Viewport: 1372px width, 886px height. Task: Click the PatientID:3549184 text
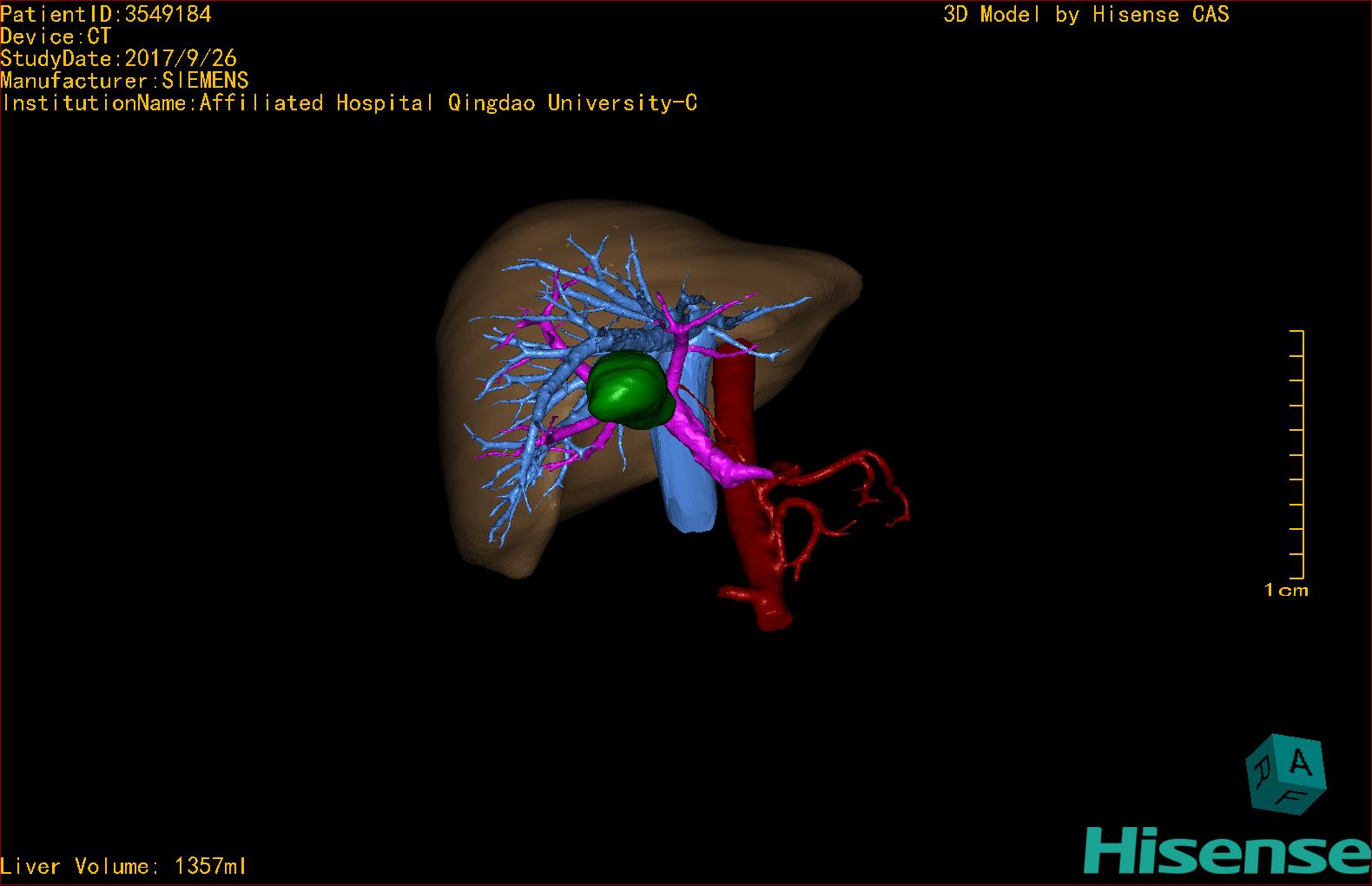(x=106, y=14)
